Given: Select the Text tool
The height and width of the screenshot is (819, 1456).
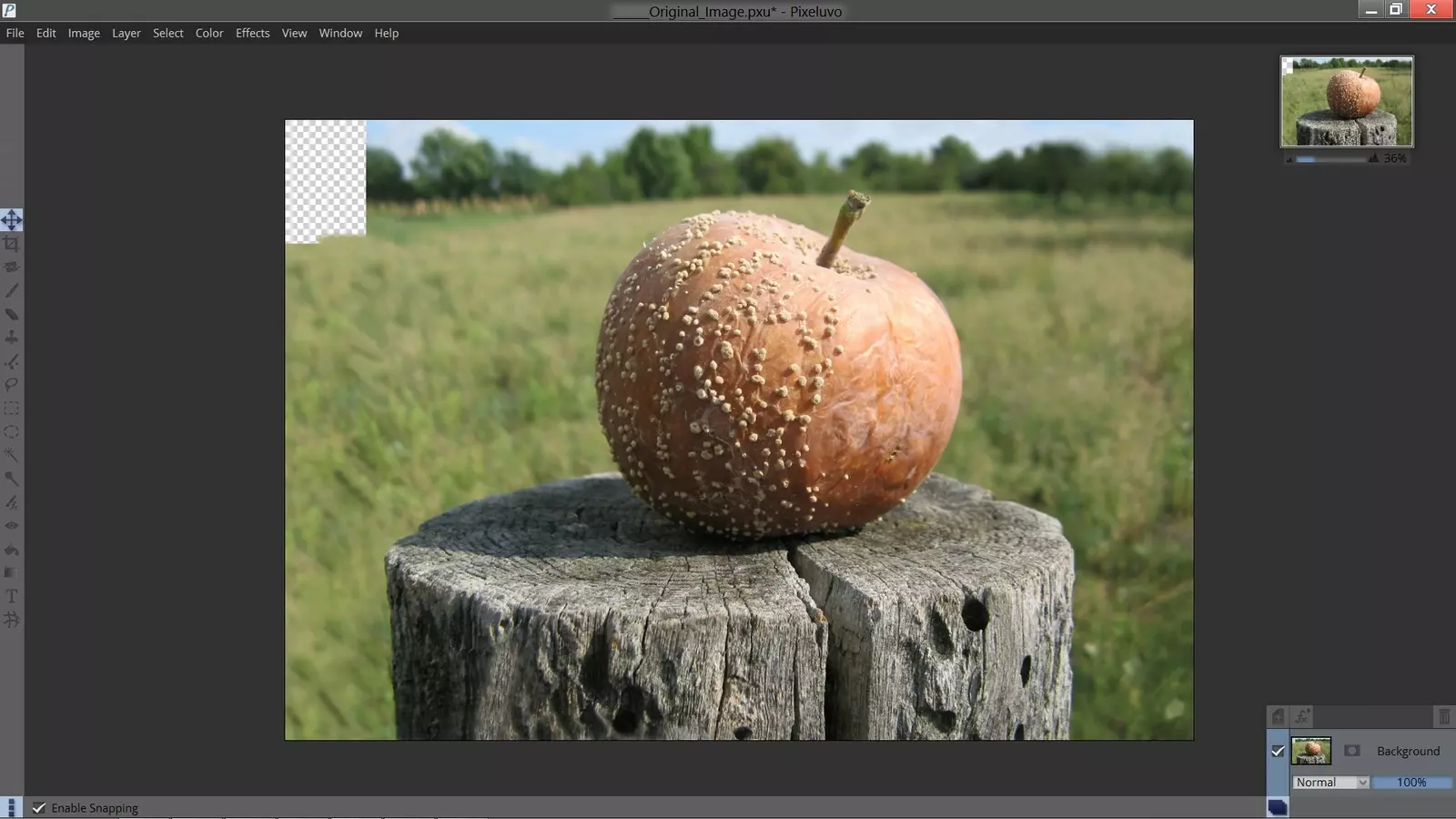Looking at the screenshot, I should [x=11, y=596].
